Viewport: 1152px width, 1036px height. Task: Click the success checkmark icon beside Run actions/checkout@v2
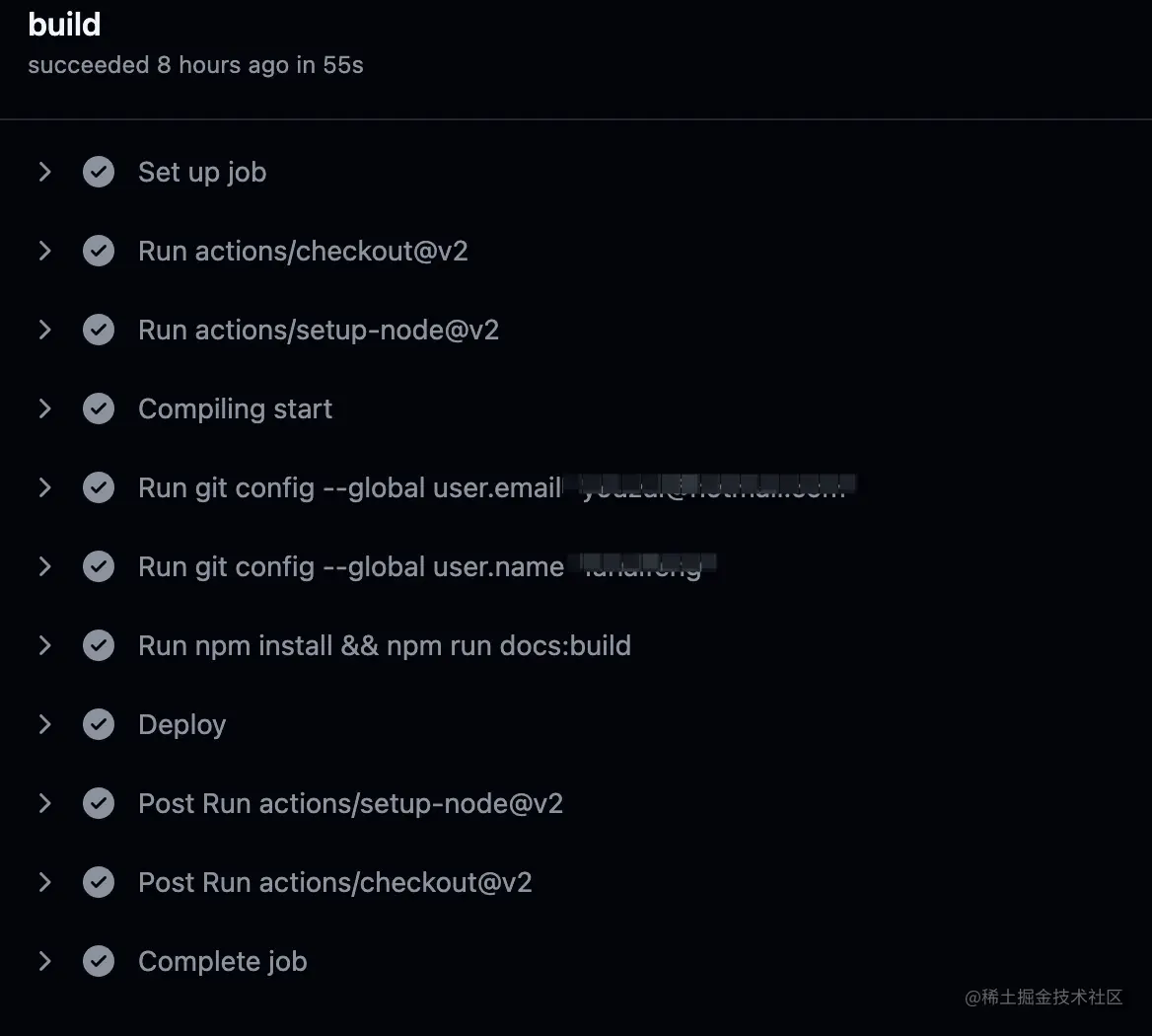[x=99, y=251]
